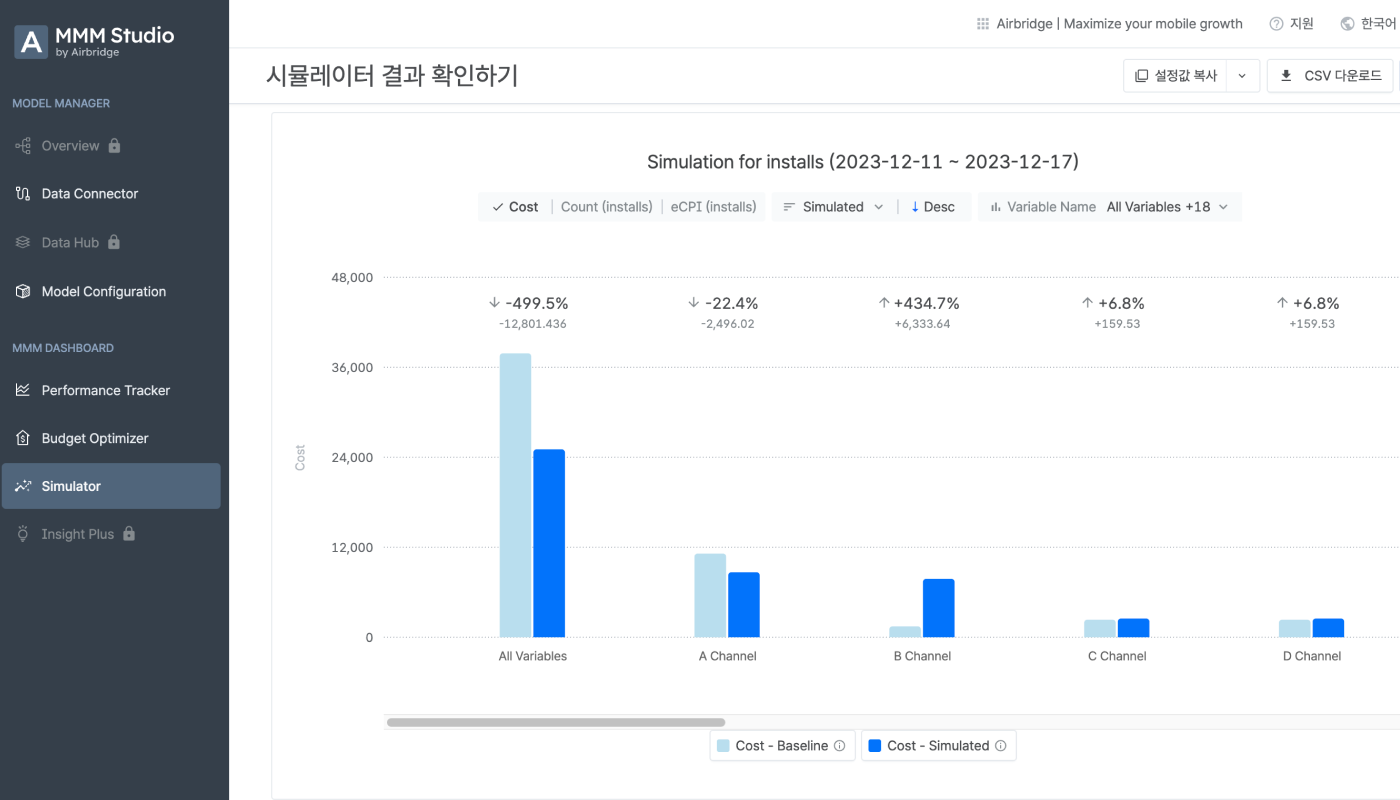Click the Budget Optimizer house icon
Screen dimensions: 1400x800
click(x=23, y=438)
